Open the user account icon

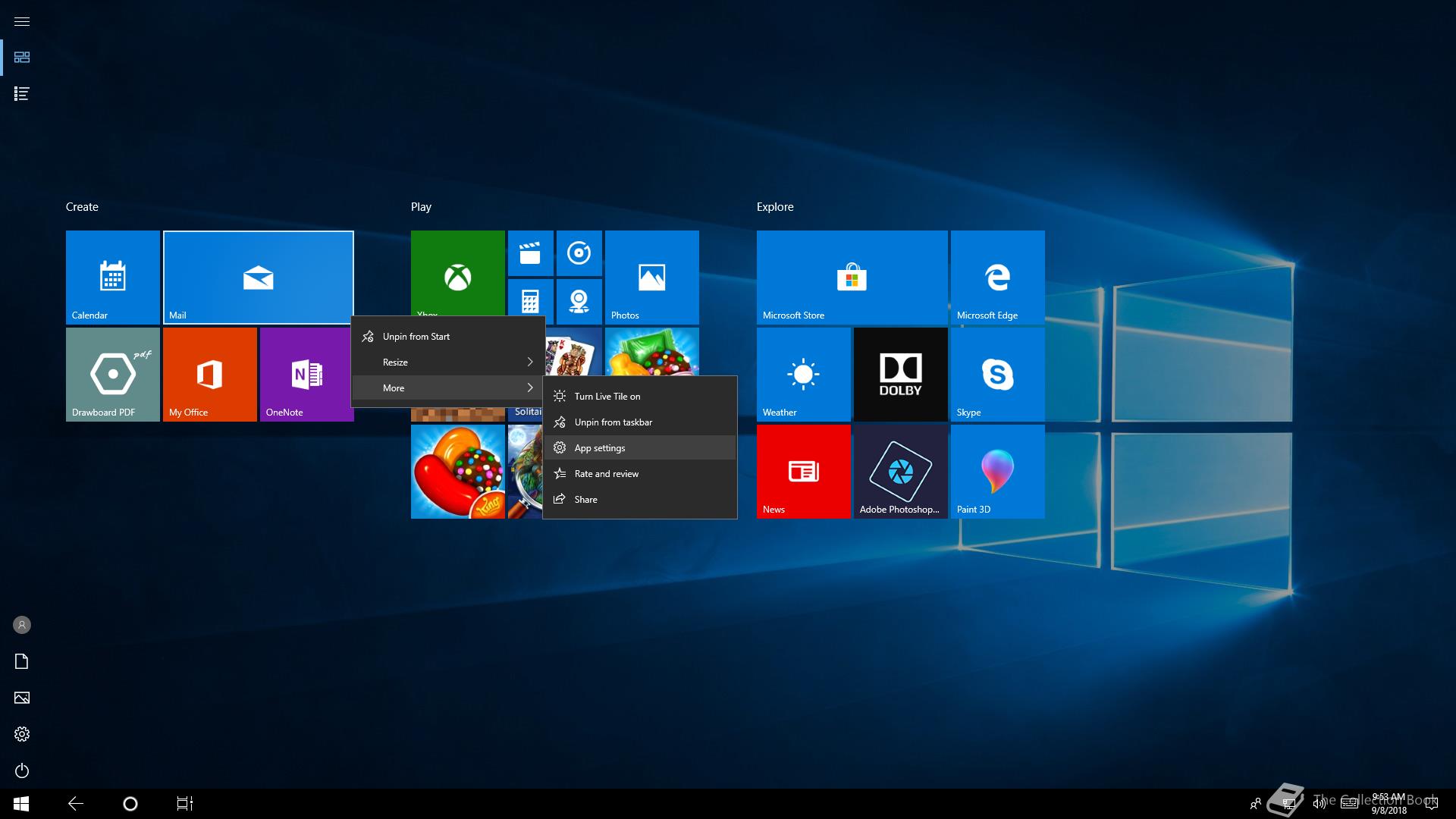pyautogui.click(x=22, y=625)
